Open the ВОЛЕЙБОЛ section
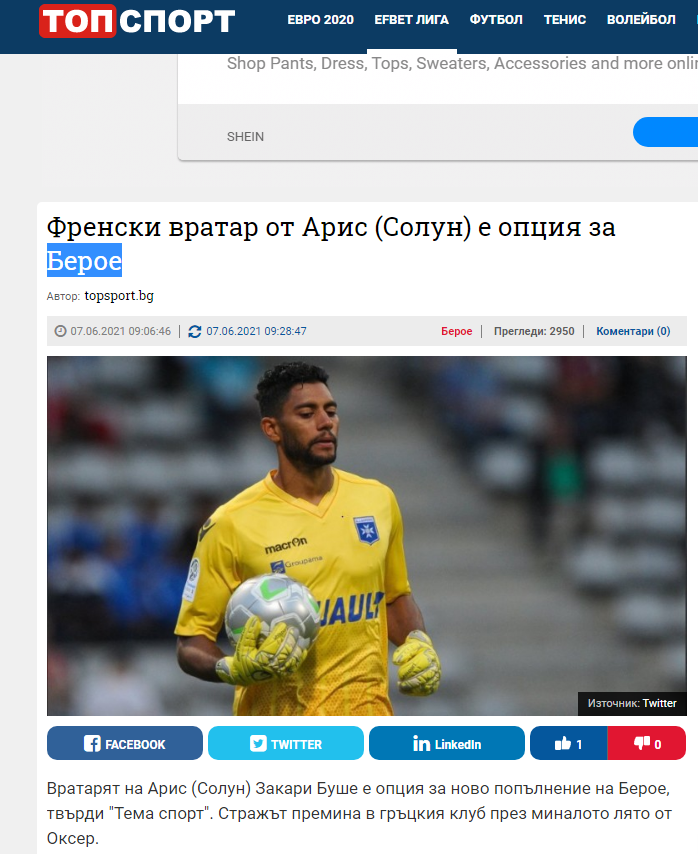Image resolution: width=698 pixels, height=854 pixels. click(x=641, y=20)
